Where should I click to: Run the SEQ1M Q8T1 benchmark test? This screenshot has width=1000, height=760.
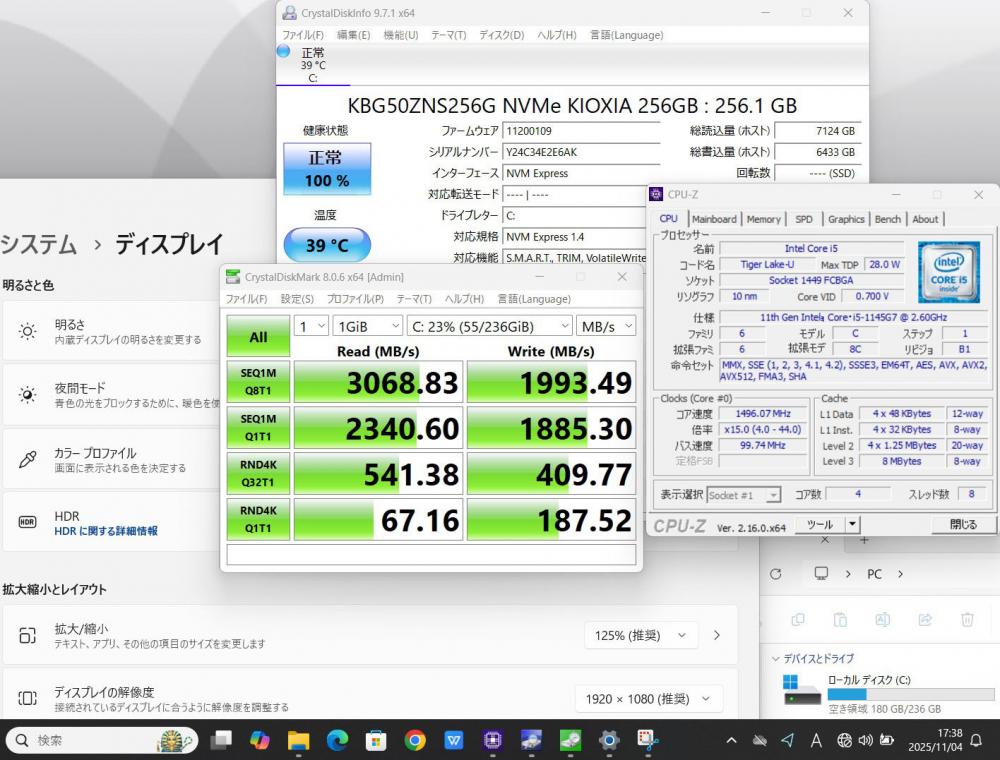[258, 383]
